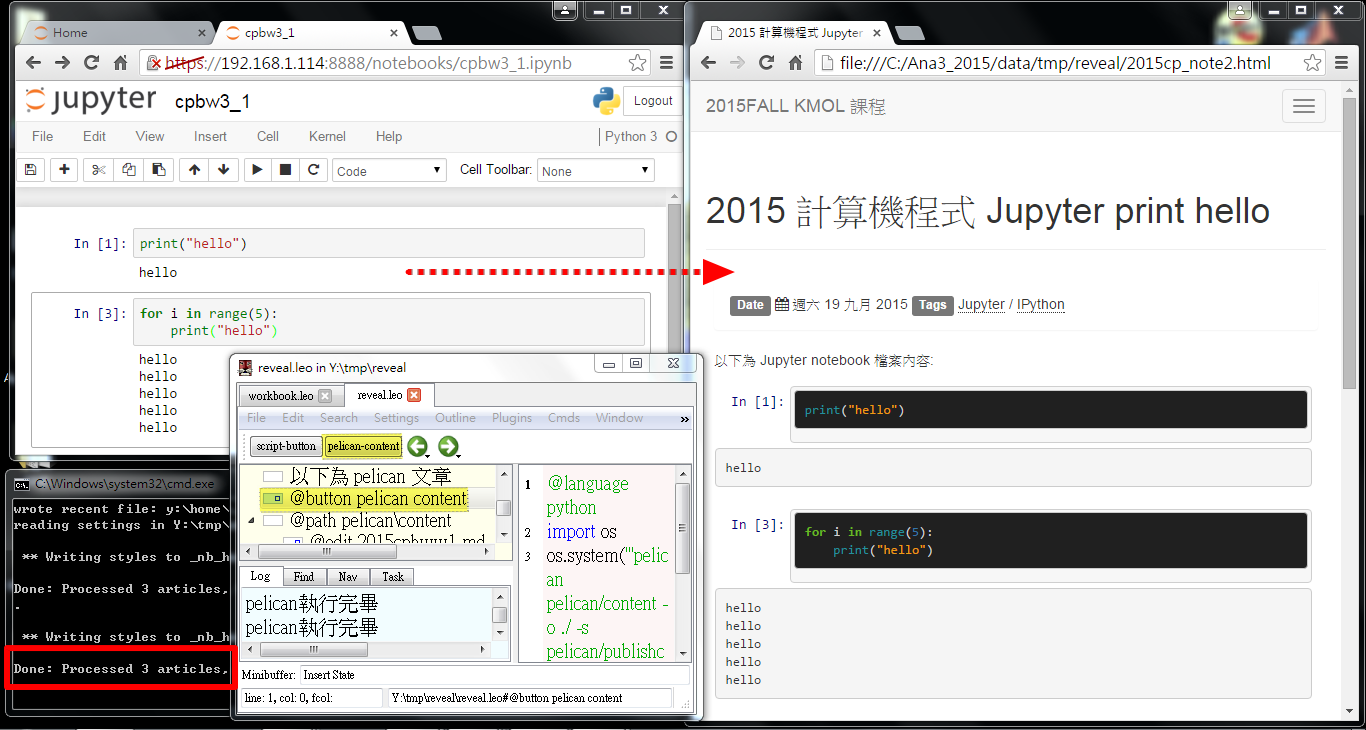Open the Leo Settings menu

point(397,418)
